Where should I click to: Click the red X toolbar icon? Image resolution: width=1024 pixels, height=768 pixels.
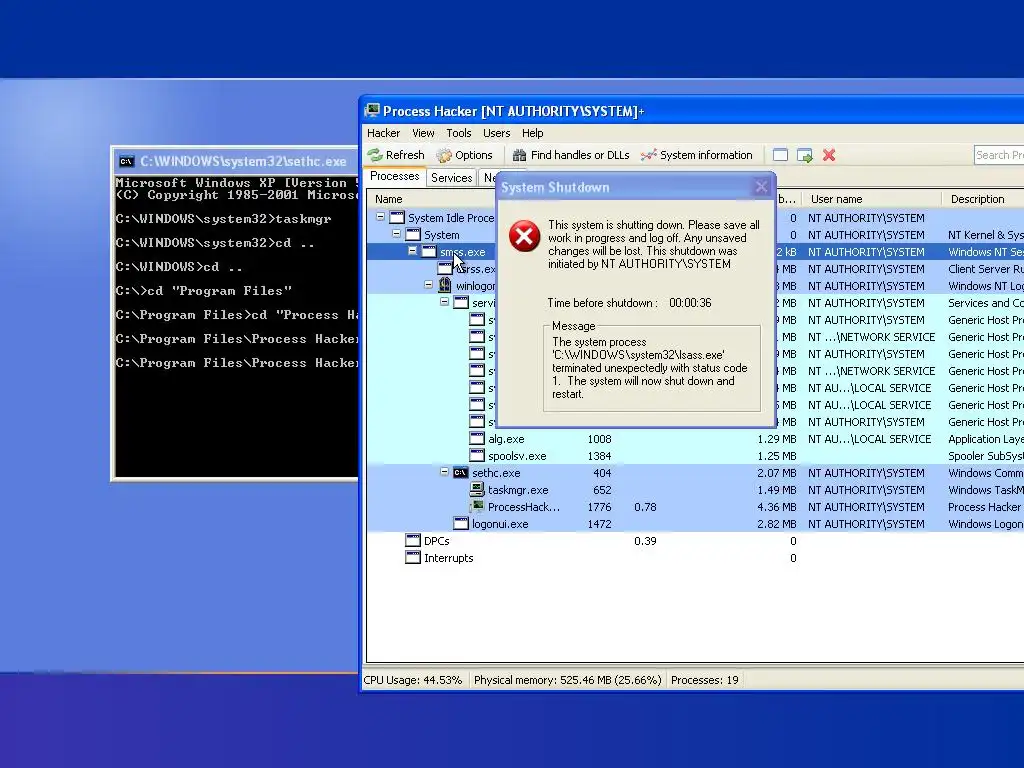829,155
